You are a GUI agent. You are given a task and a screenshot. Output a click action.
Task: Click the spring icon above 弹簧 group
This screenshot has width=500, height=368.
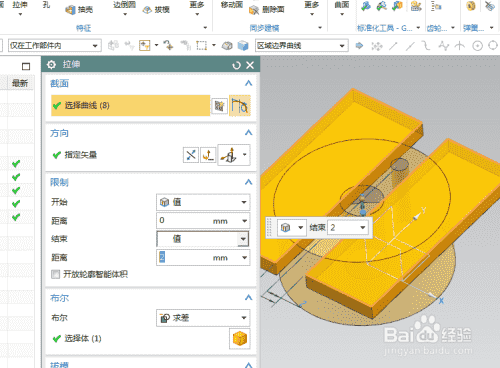[471, 6]
